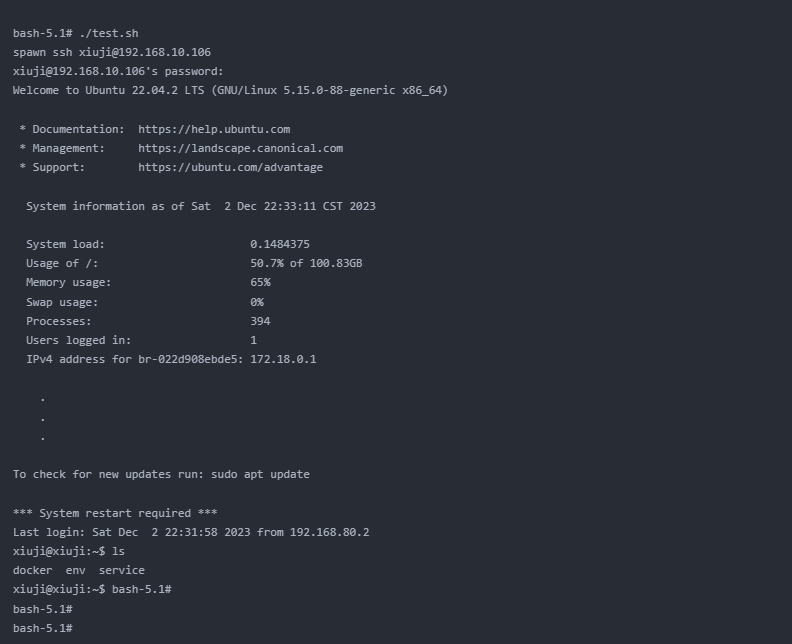This screenshot has width=792, height=644.
Task: Click the https://ubuntu.com/advantage support URL
Action: coord(230,167)
